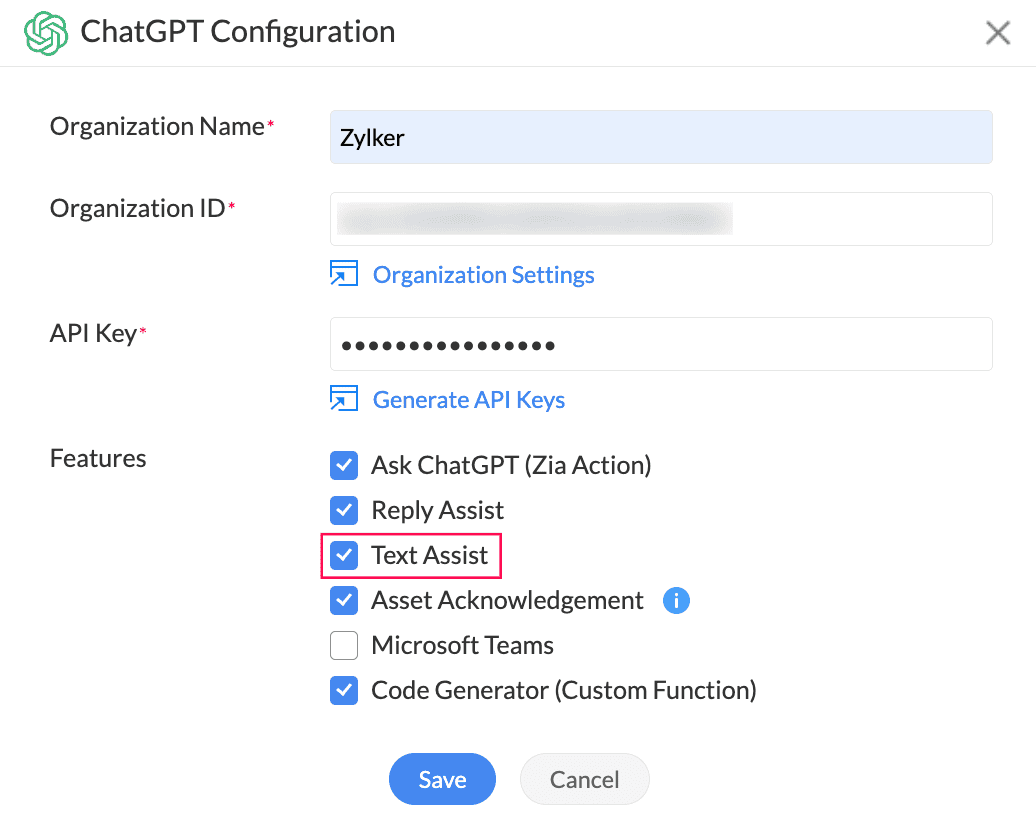Disable the Reply Assist checkbox
The height and width of the screenshot is (836, 1036).
pos(344,510)
